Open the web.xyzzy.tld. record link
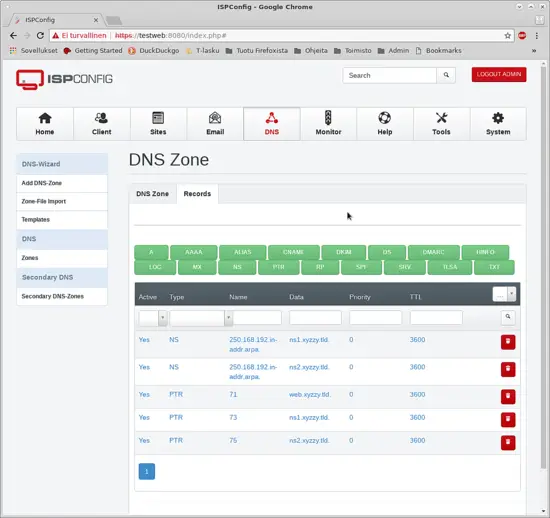This screenshot has width=550, height=518. [x=310, y=395]
